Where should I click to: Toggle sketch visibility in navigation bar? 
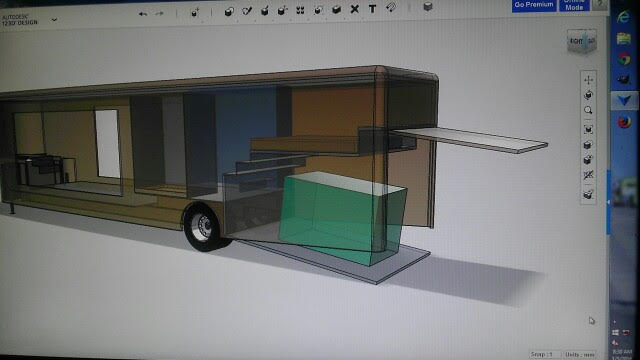click(588, 175)
